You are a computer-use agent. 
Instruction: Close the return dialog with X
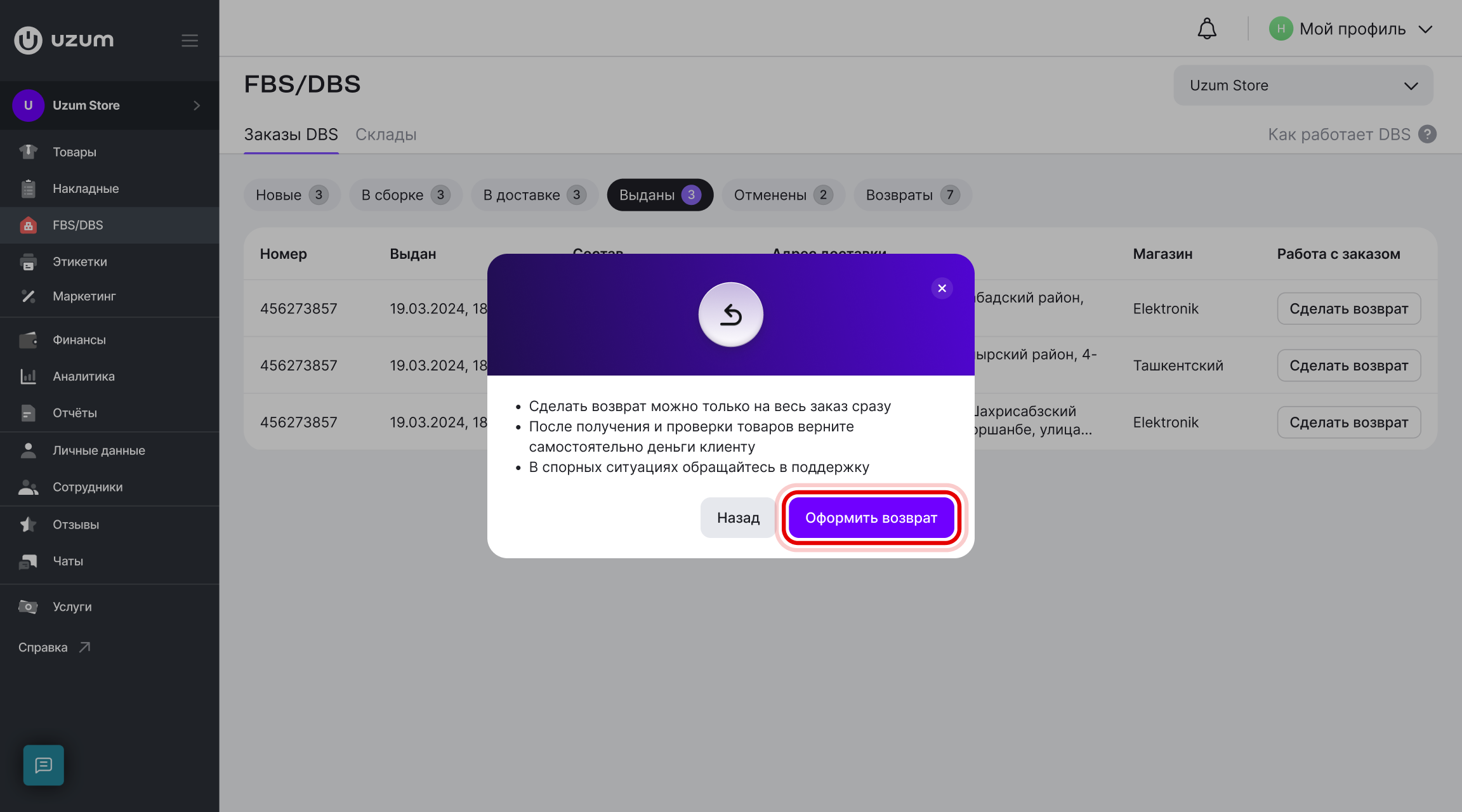[942, 288]
